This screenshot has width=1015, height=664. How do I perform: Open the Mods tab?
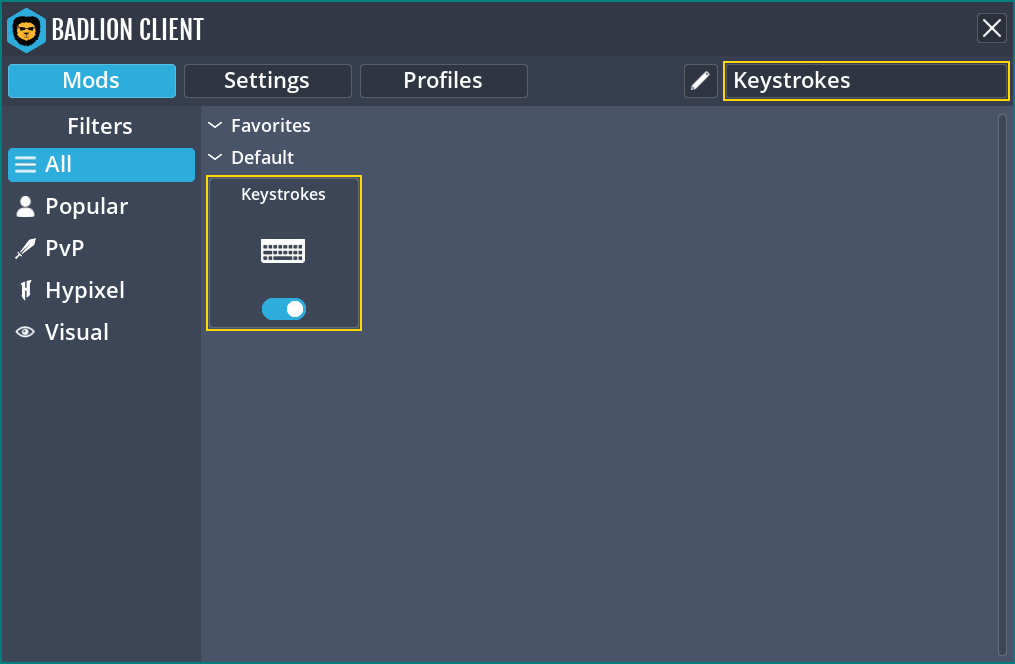92,81
